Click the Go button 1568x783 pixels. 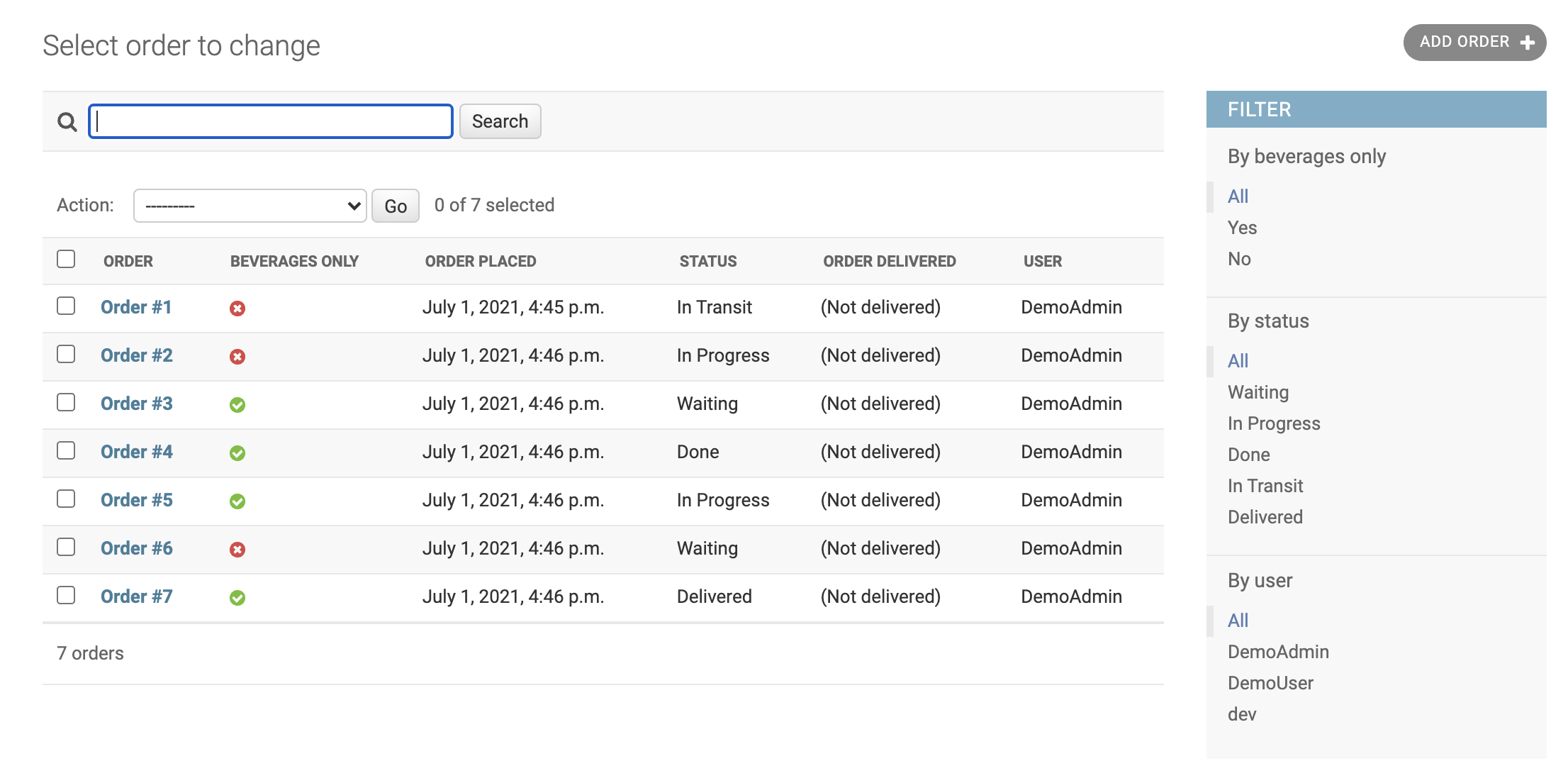click(x=396, y=206)
